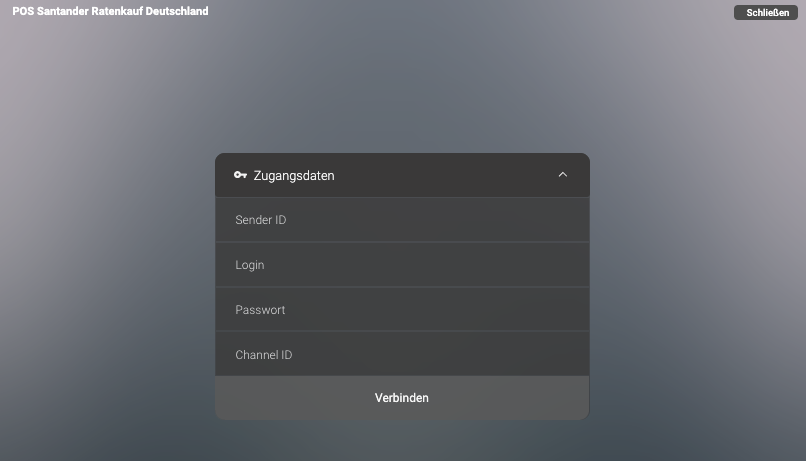Click the Channel ID placeholder text
The image size is (806, 461).
point(264,355)
